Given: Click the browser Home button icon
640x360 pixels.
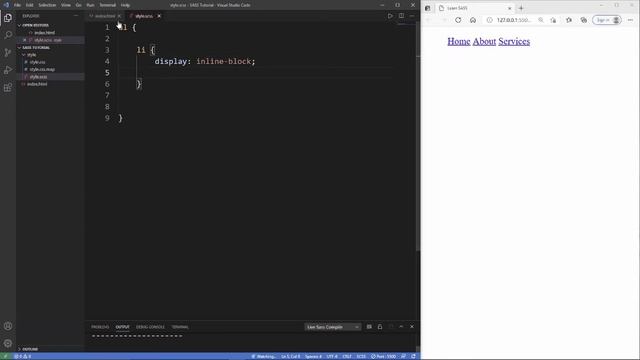Looking at the screenshot, I should [x=473, y=20].
